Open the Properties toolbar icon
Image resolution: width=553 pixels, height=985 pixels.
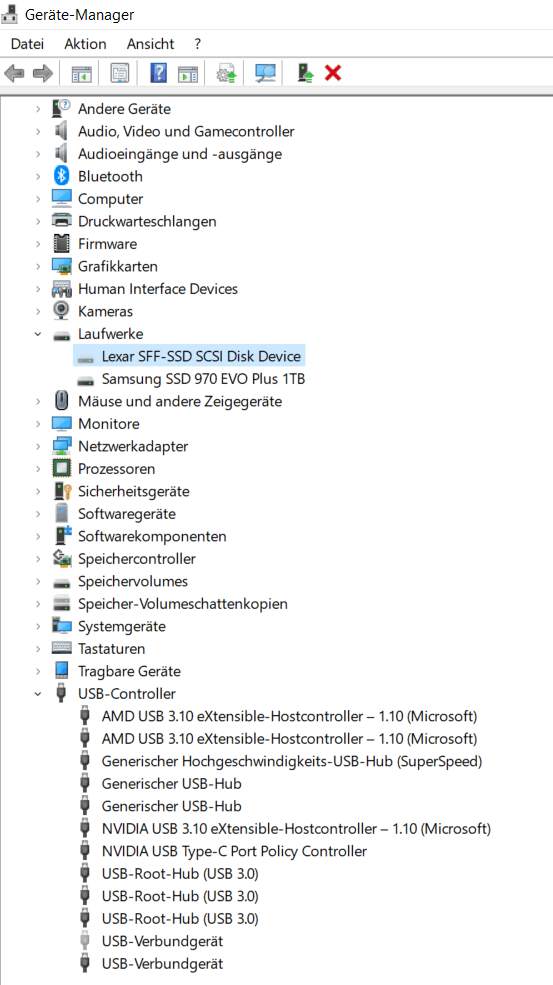(x=119, y=73)
